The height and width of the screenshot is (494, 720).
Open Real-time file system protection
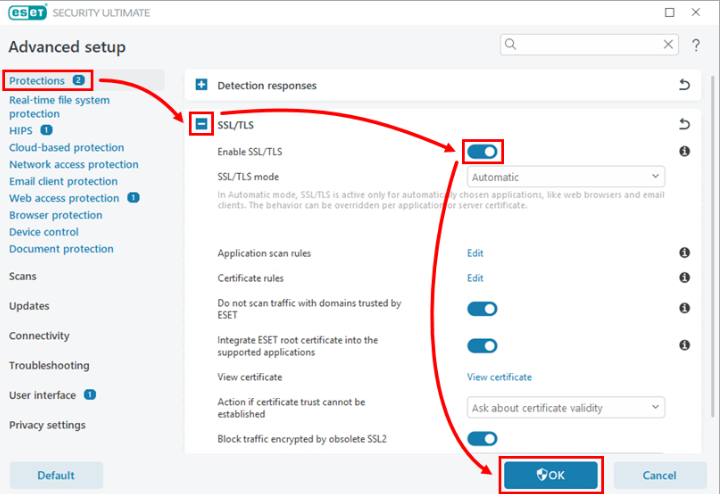59,107
